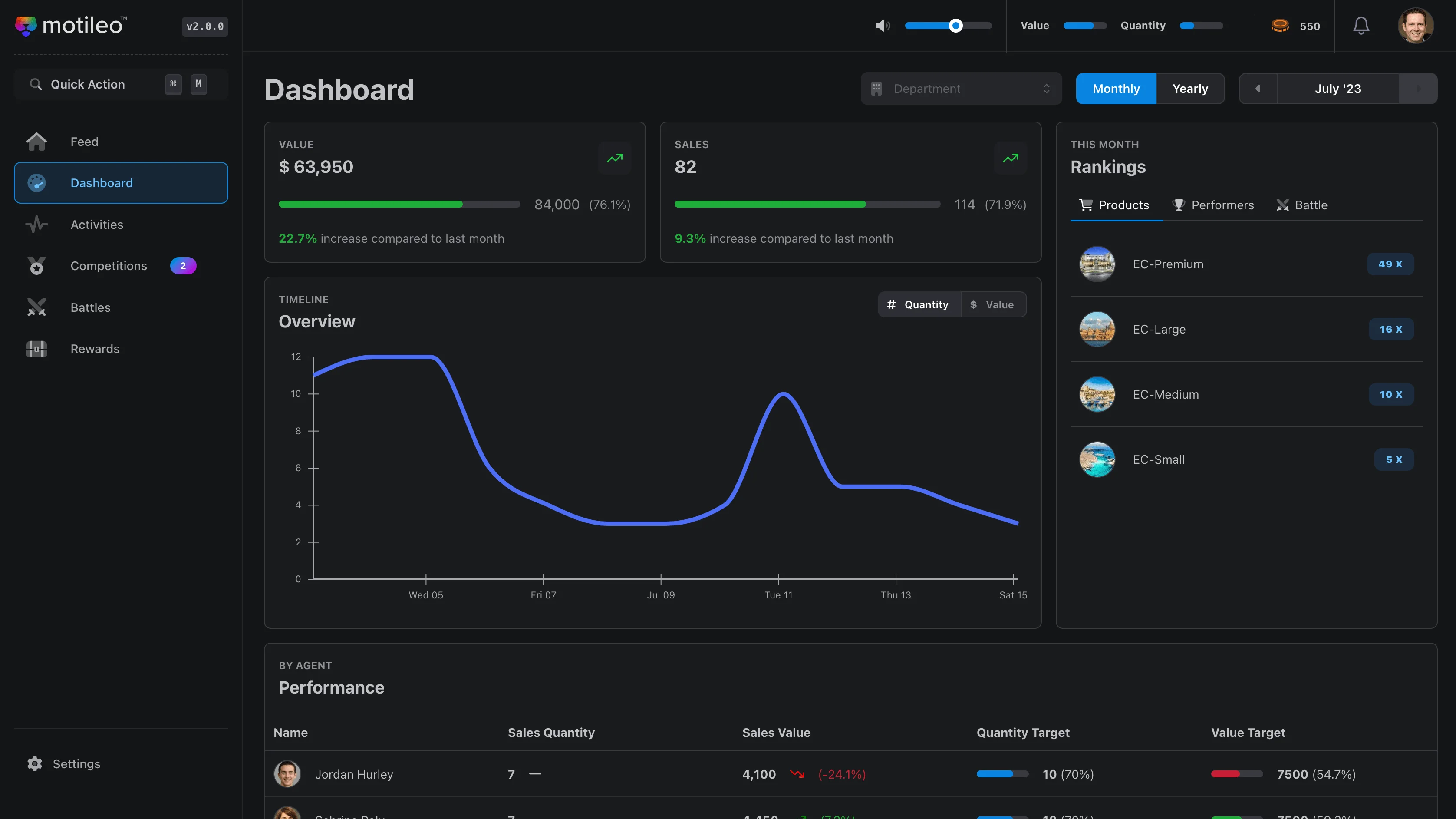Click the Rewards chest icon
This screenshot has height=819, width=1456.
point(37,349)
